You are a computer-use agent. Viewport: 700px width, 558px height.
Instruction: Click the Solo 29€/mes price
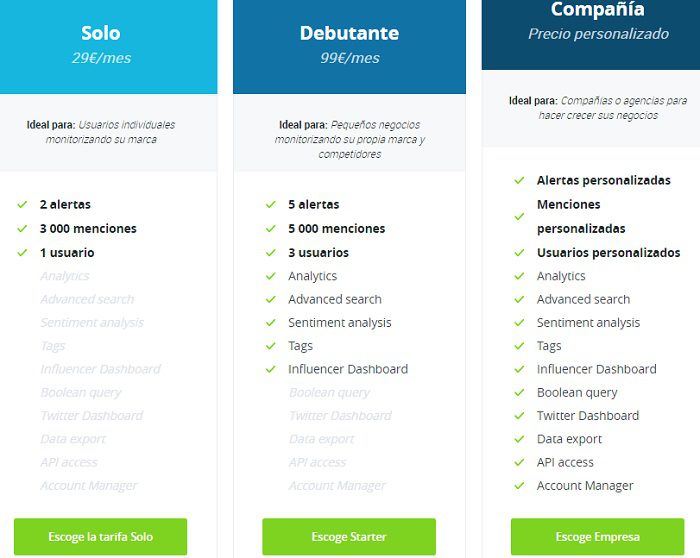[100, 58]
